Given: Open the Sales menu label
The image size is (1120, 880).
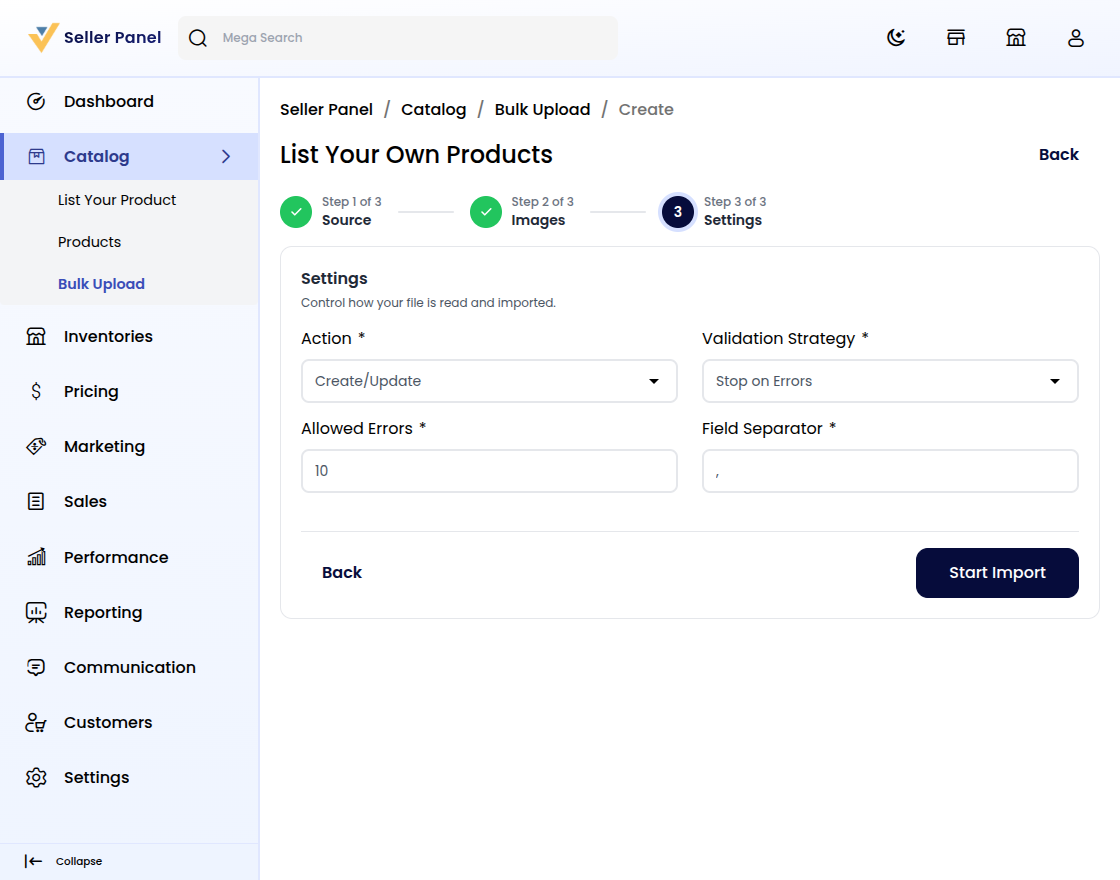Looking at the screenshot, I should [x=85, y=501].
